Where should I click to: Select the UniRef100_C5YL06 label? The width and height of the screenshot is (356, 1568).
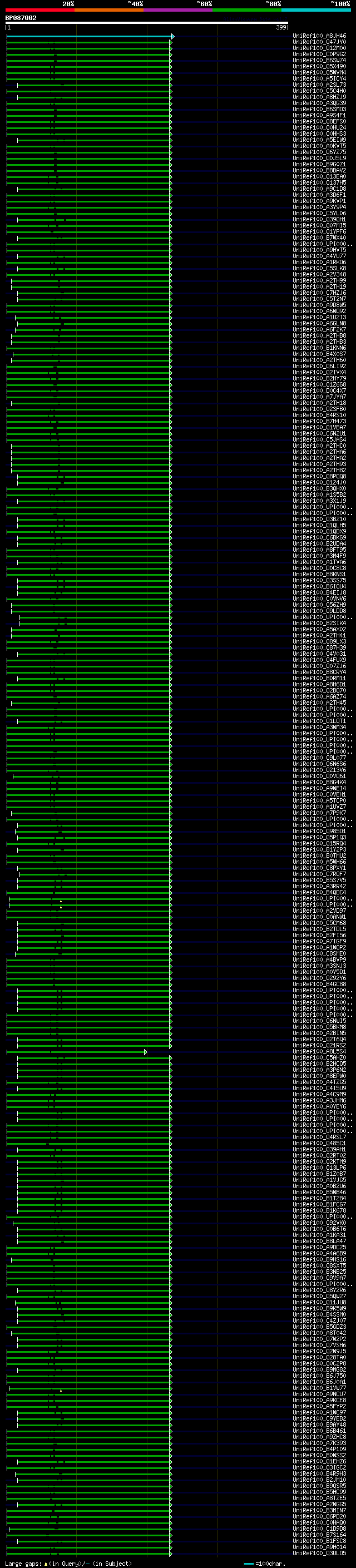[319, 213]
